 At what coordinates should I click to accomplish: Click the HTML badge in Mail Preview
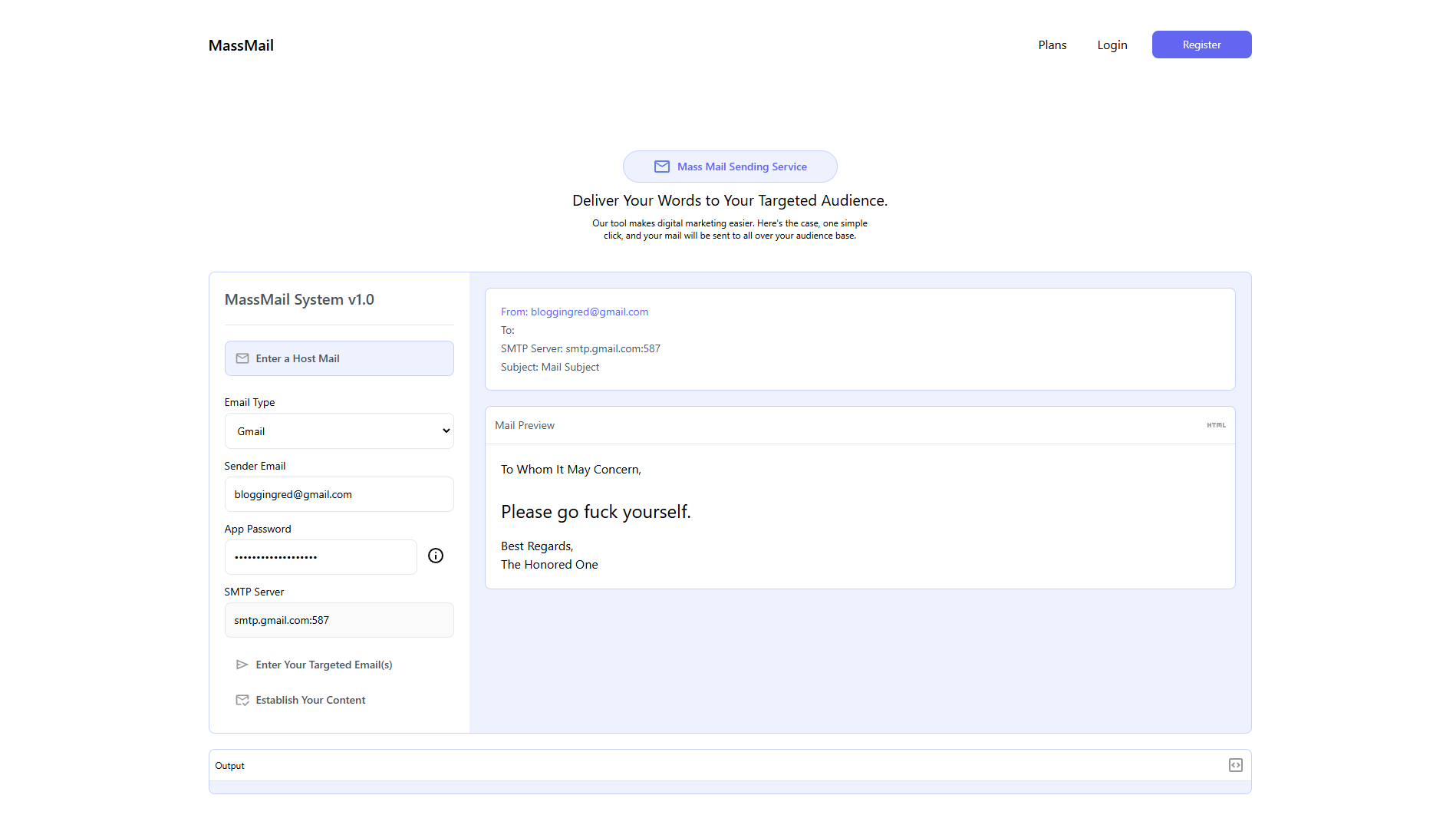pos(1216,425)
